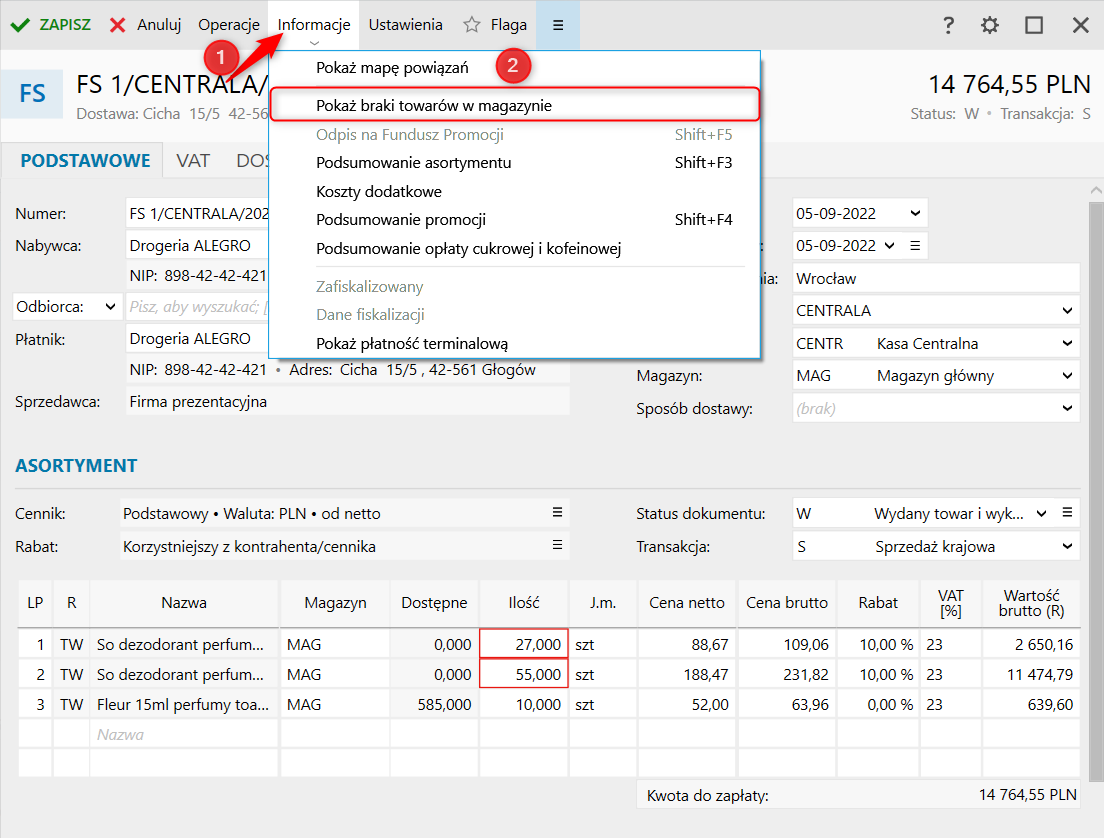
Task: Click the empty Nazwa row field
Action: 184,735
